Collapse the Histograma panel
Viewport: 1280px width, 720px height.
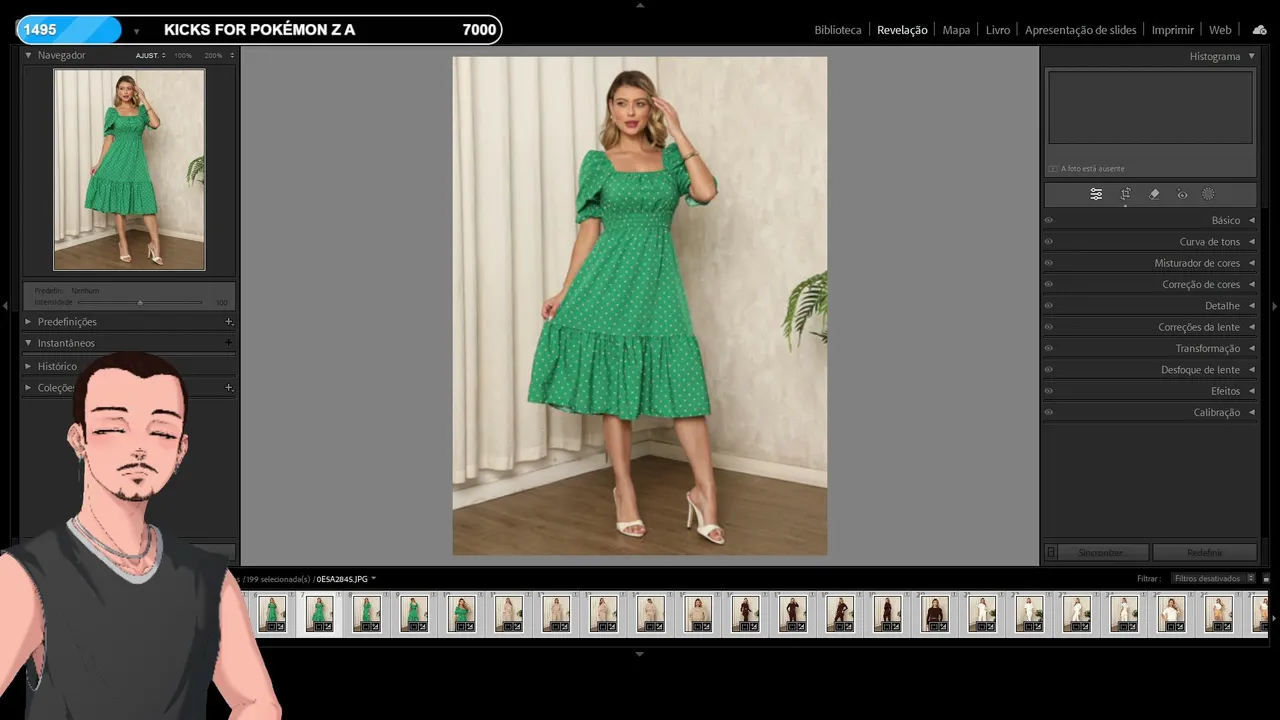(x=1251, y=56)
